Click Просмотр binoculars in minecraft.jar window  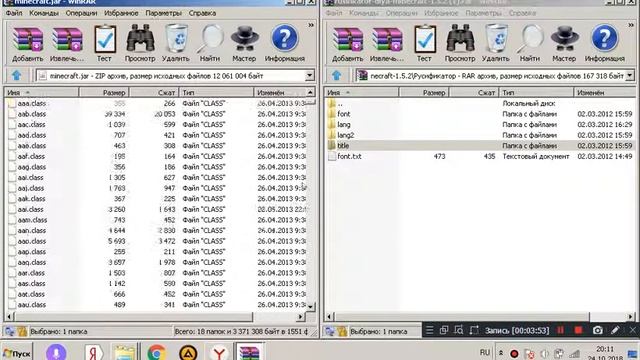140,43
